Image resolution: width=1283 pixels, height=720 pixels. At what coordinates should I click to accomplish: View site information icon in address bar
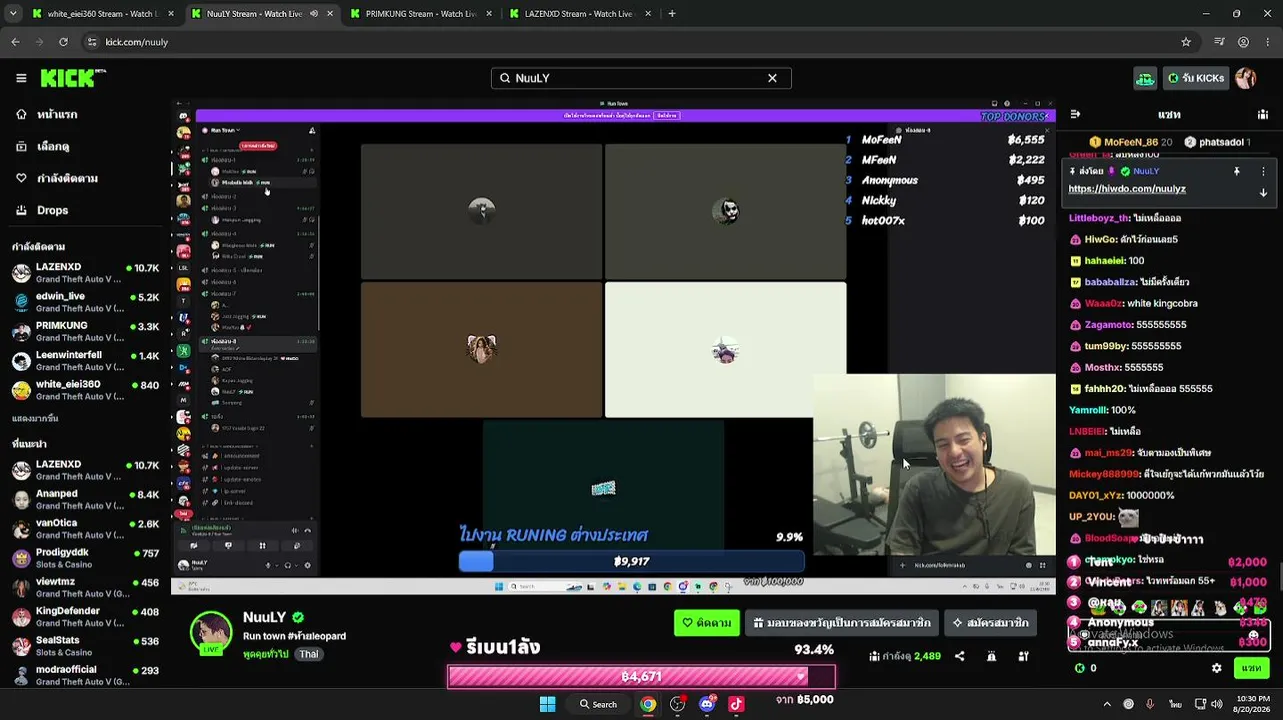[92, 42]
